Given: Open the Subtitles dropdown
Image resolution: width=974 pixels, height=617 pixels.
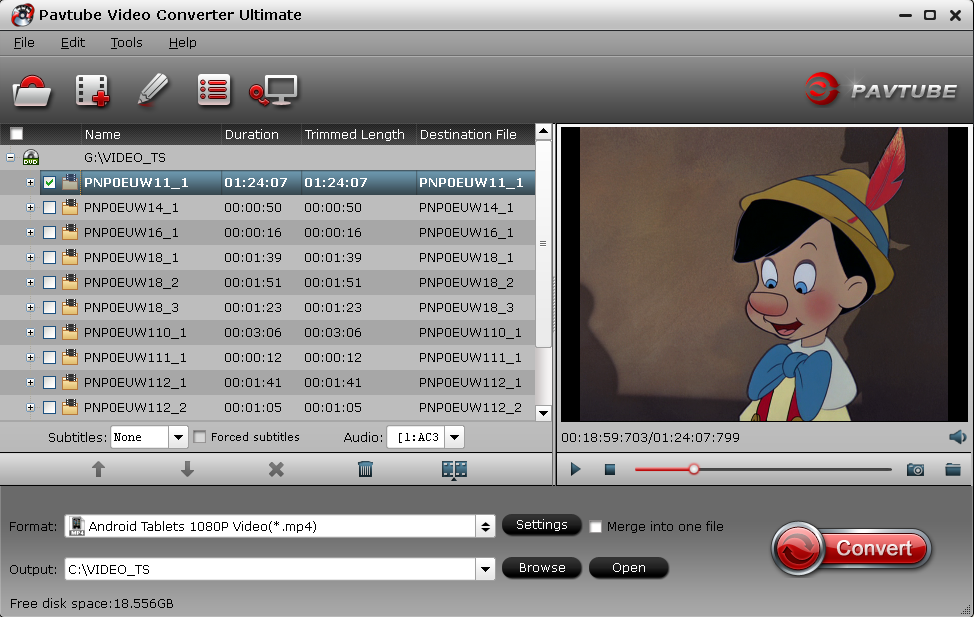Looking at the screenshot, I should [x=178, y=437].
